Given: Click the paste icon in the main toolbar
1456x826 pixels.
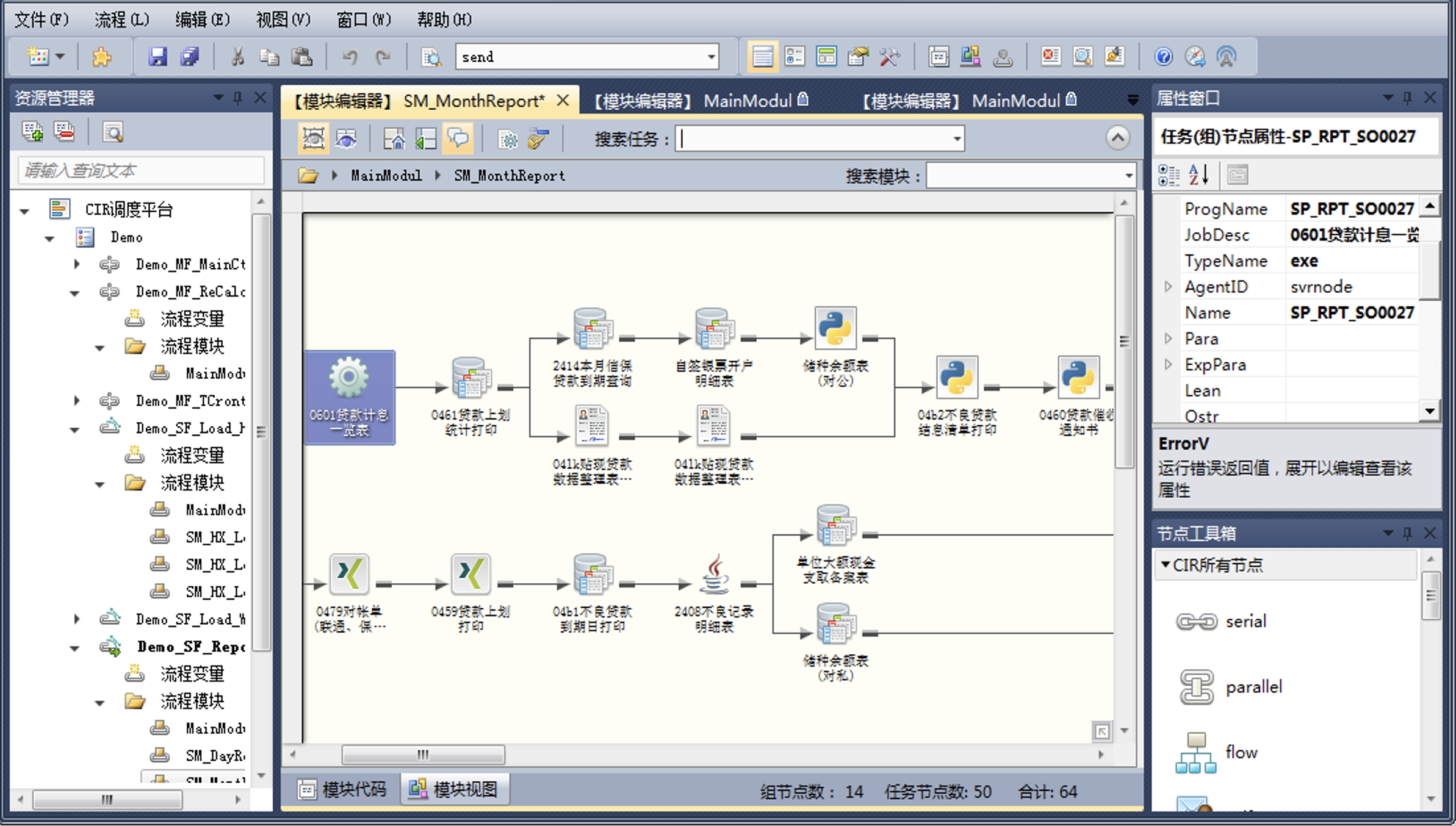Looking at the screenshot, I should [x=302, y=56].
